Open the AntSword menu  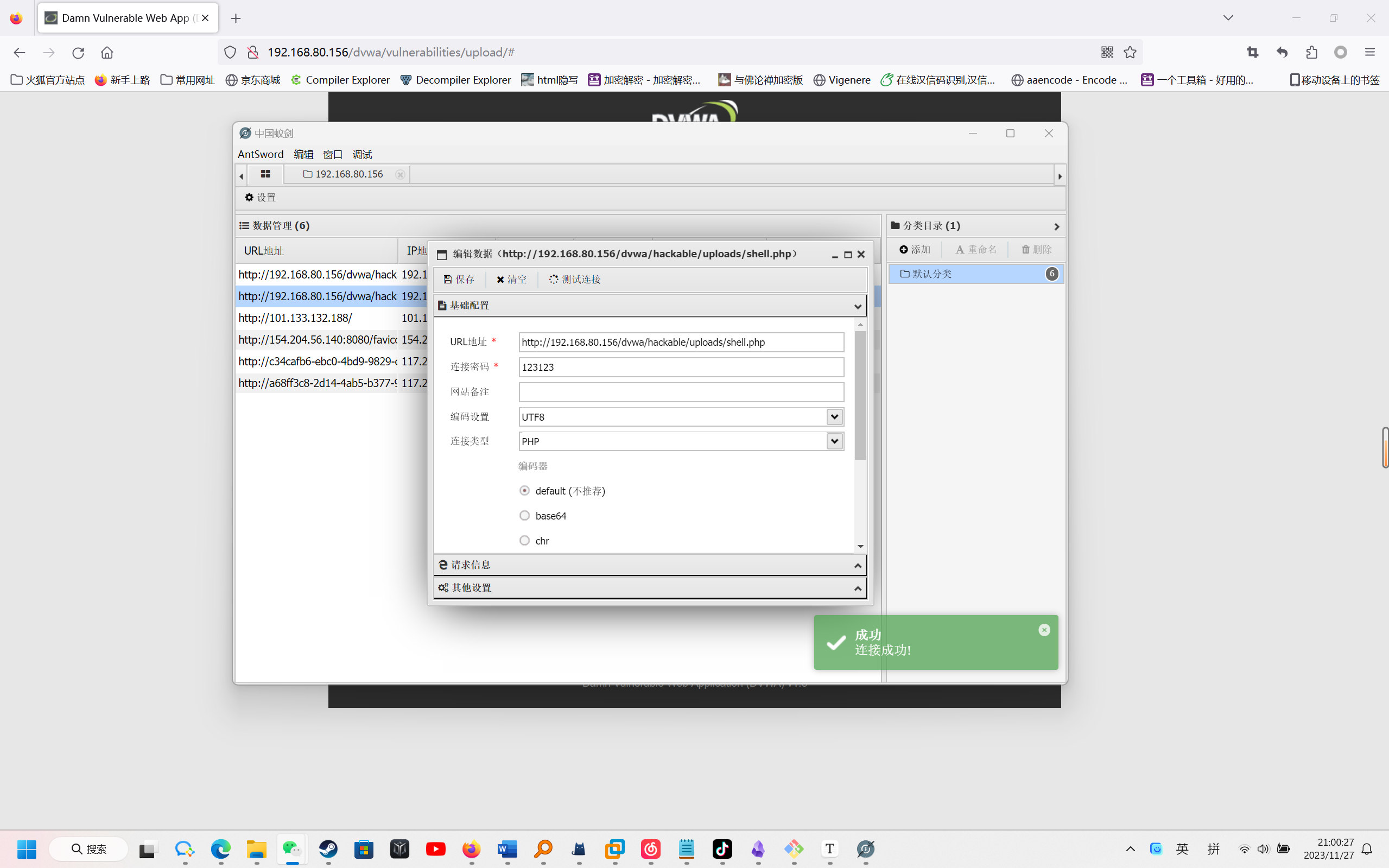pyautogui.click(x=260, y=154)
